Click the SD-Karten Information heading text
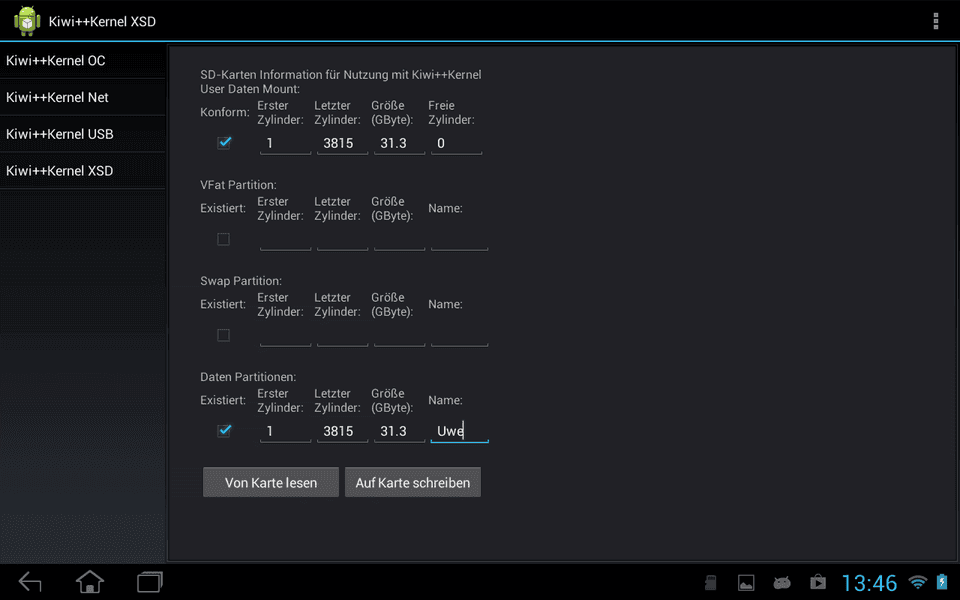 click(x=340, y=75)
